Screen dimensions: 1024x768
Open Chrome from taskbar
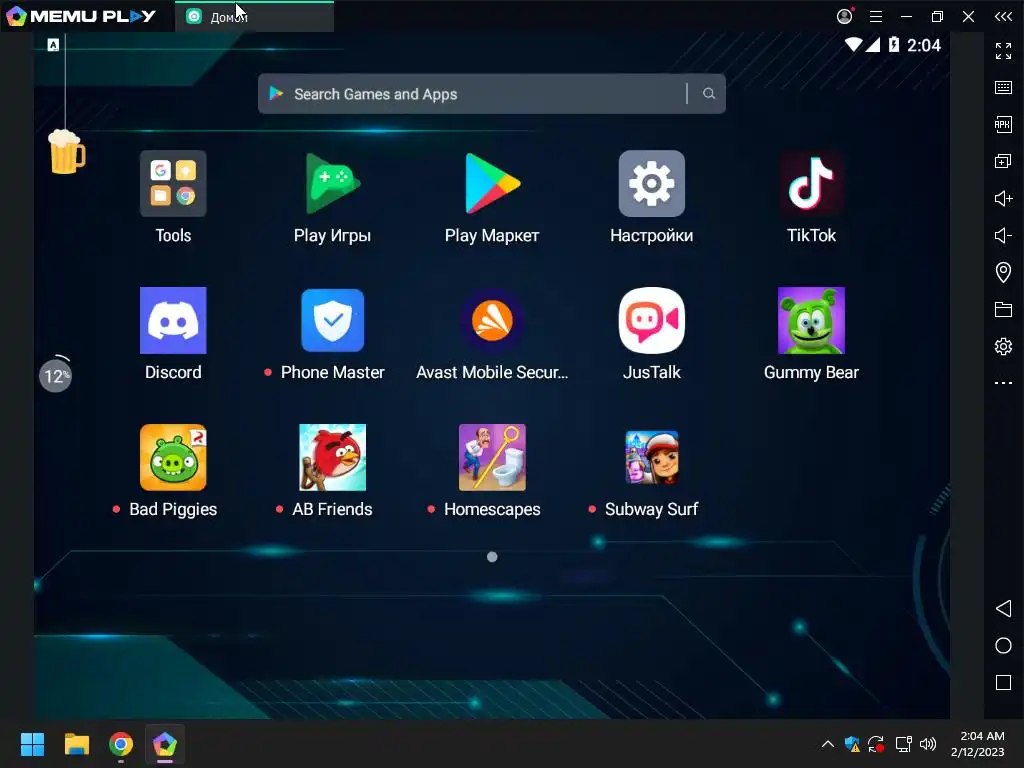(x=121, y=744)
